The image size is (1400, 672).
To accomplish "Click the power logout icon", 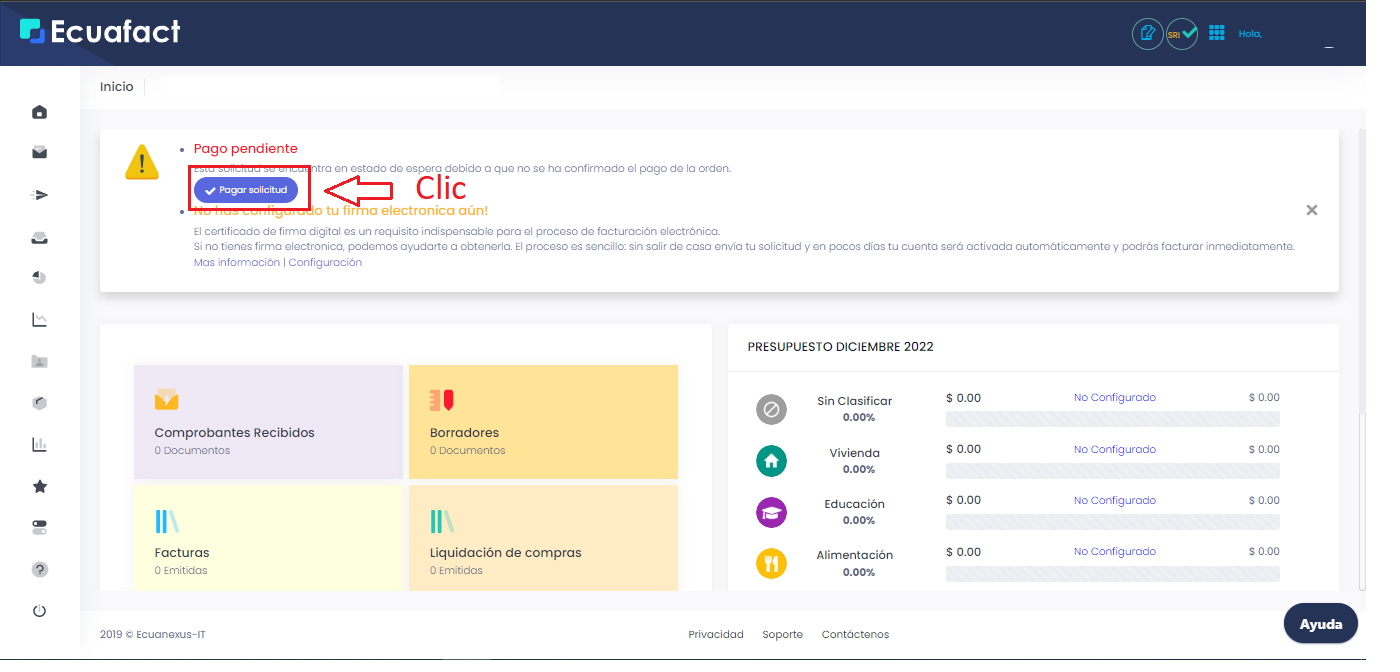I will (x=39, y=610).
